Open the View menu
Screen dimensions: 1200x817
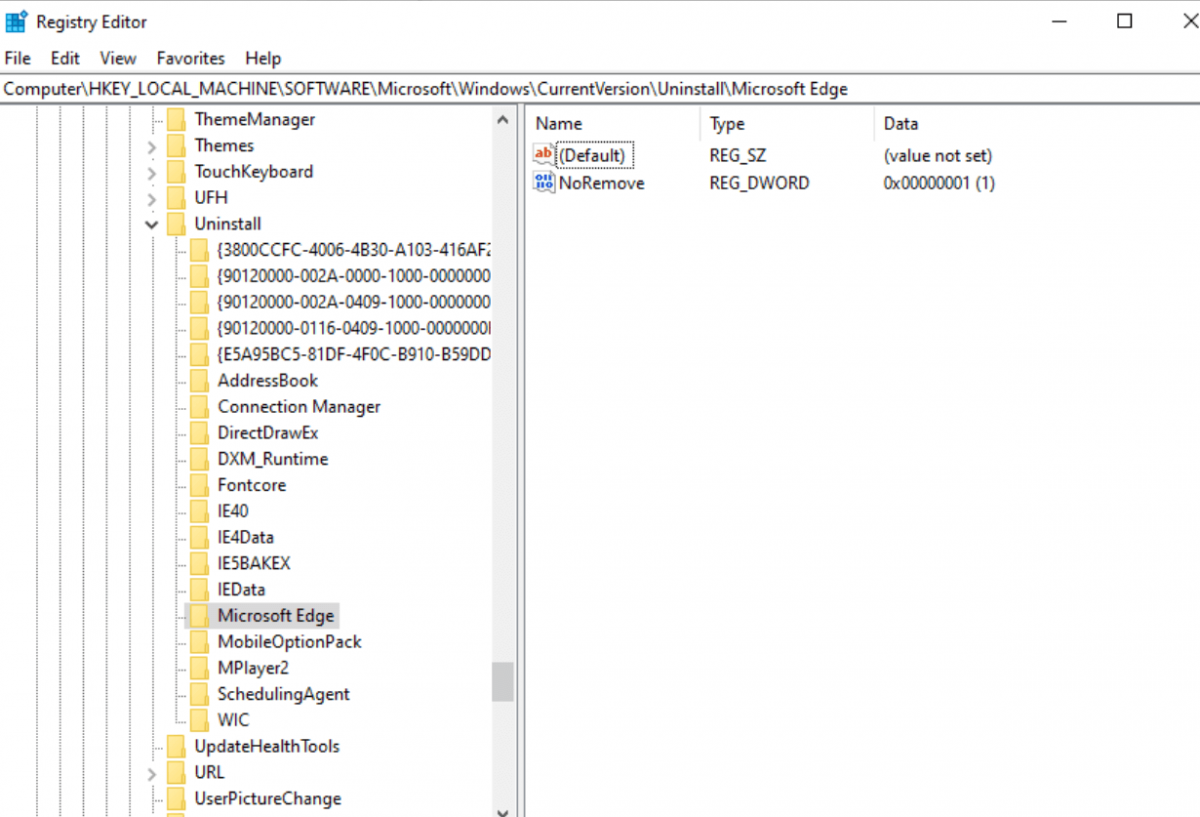[x=117, y=58]
